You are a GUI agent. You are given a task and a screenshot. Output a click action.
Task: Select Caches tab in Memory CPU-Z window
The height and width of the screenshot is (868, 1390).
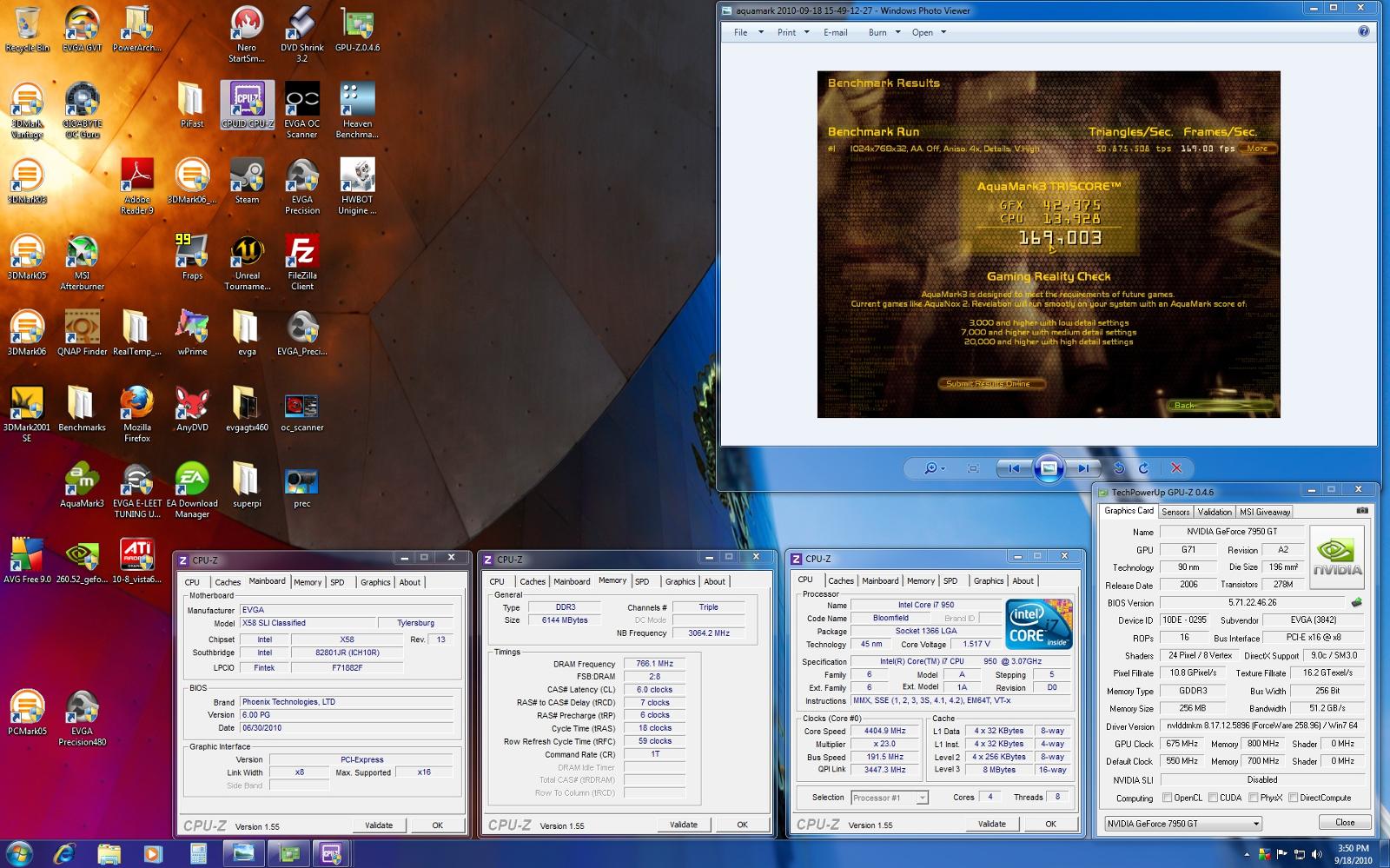(533, 582)
